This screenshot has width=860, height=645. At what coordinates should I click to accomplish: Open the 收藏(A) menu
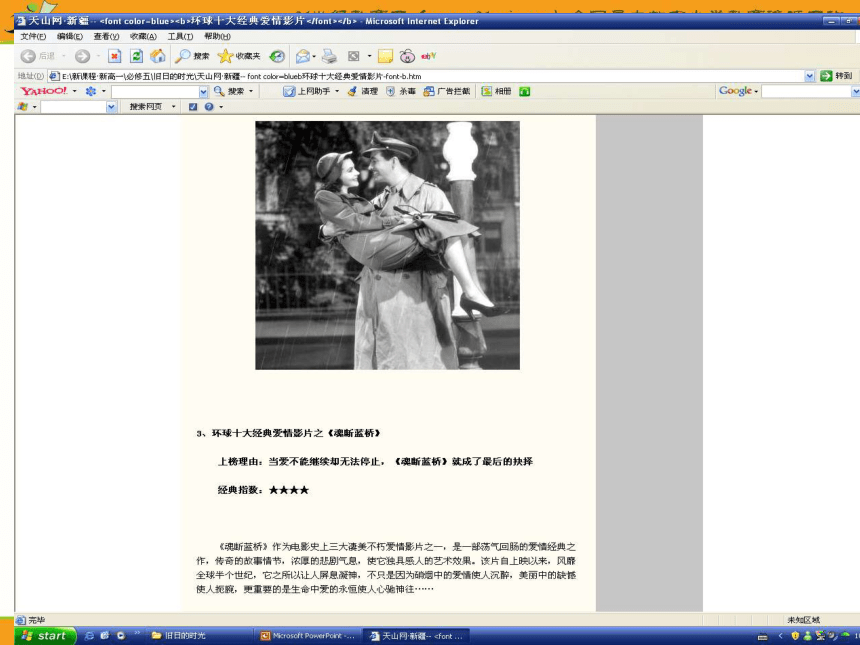tap(143, 36)
